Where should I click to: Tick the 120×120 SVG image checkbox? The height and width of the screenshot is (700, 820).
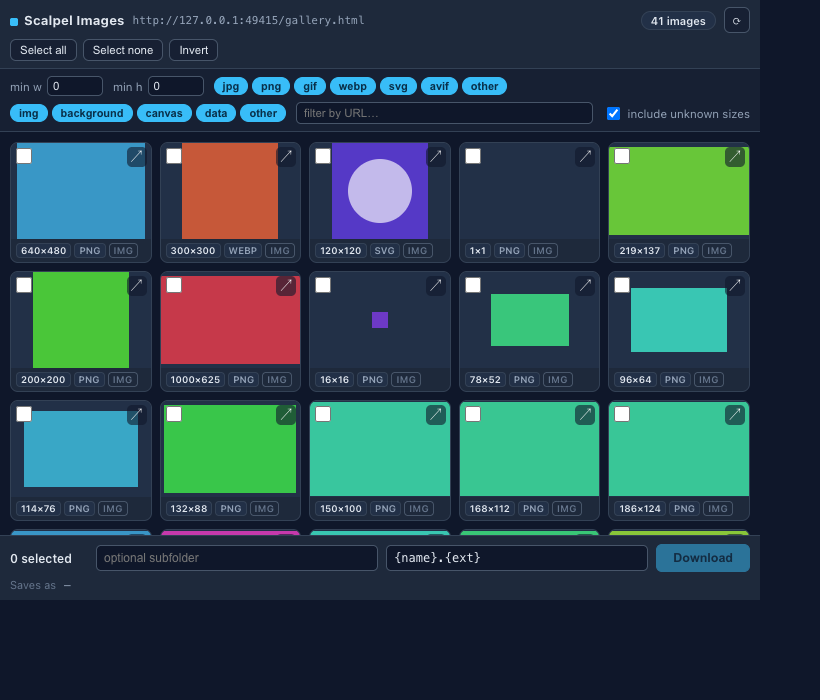(x=323, y=156)
